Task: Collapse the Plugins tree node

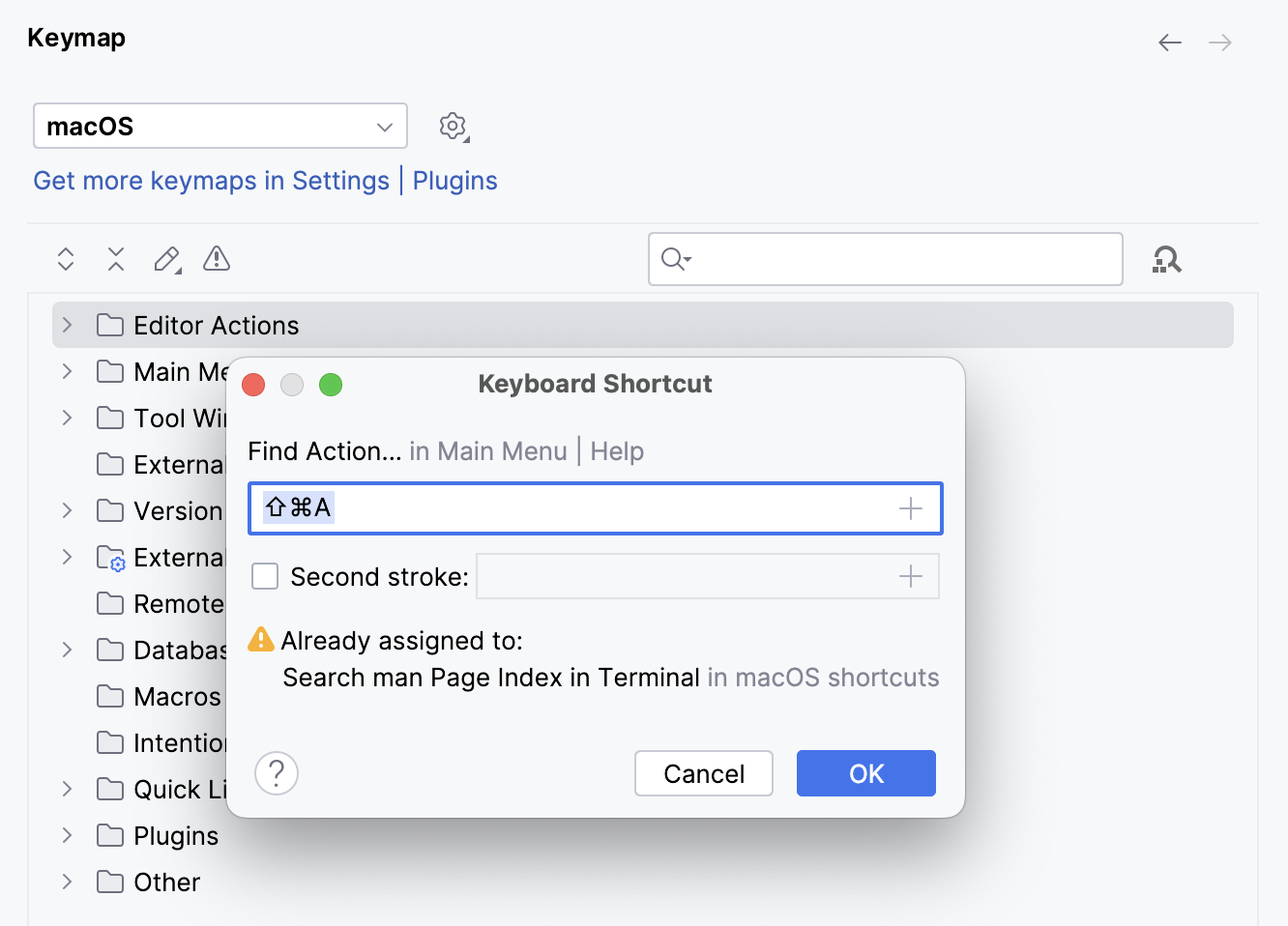Action: pyautogui.click(x=66, y=835)
